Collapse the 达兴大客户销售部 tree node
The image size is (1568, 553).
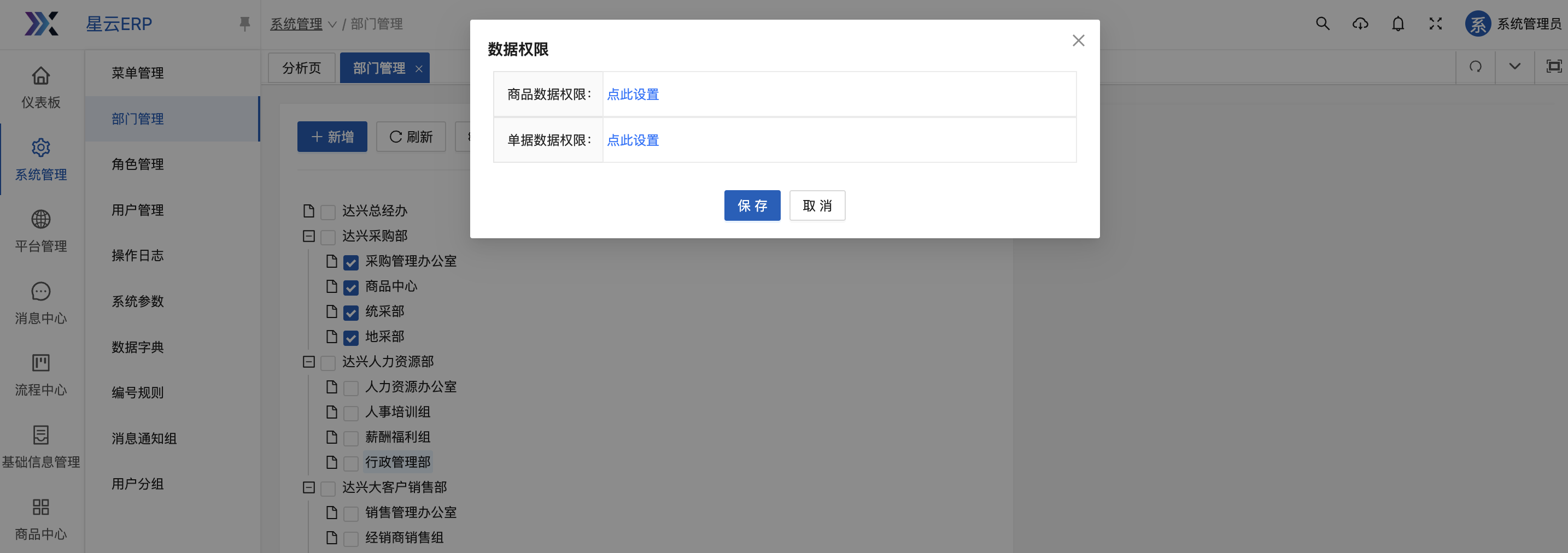coord(308,487)
